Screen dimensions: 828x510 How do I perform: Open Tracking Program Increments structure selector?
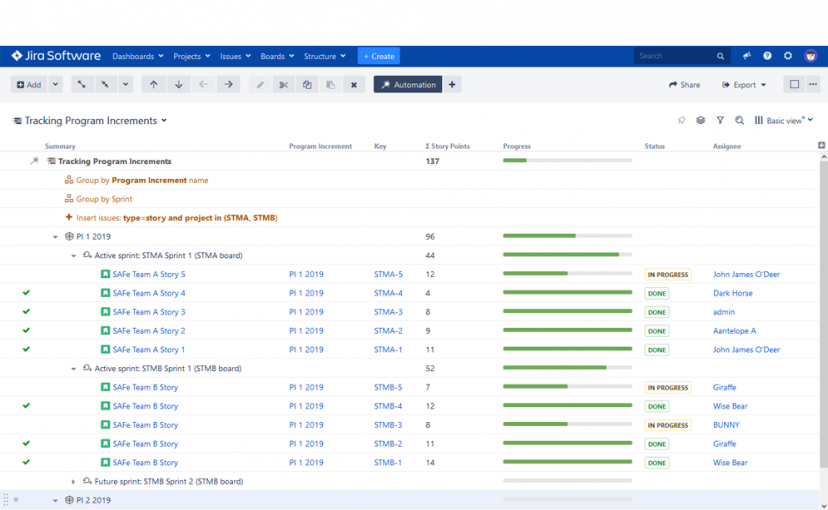pyautogui.click(x=90, y=120)
